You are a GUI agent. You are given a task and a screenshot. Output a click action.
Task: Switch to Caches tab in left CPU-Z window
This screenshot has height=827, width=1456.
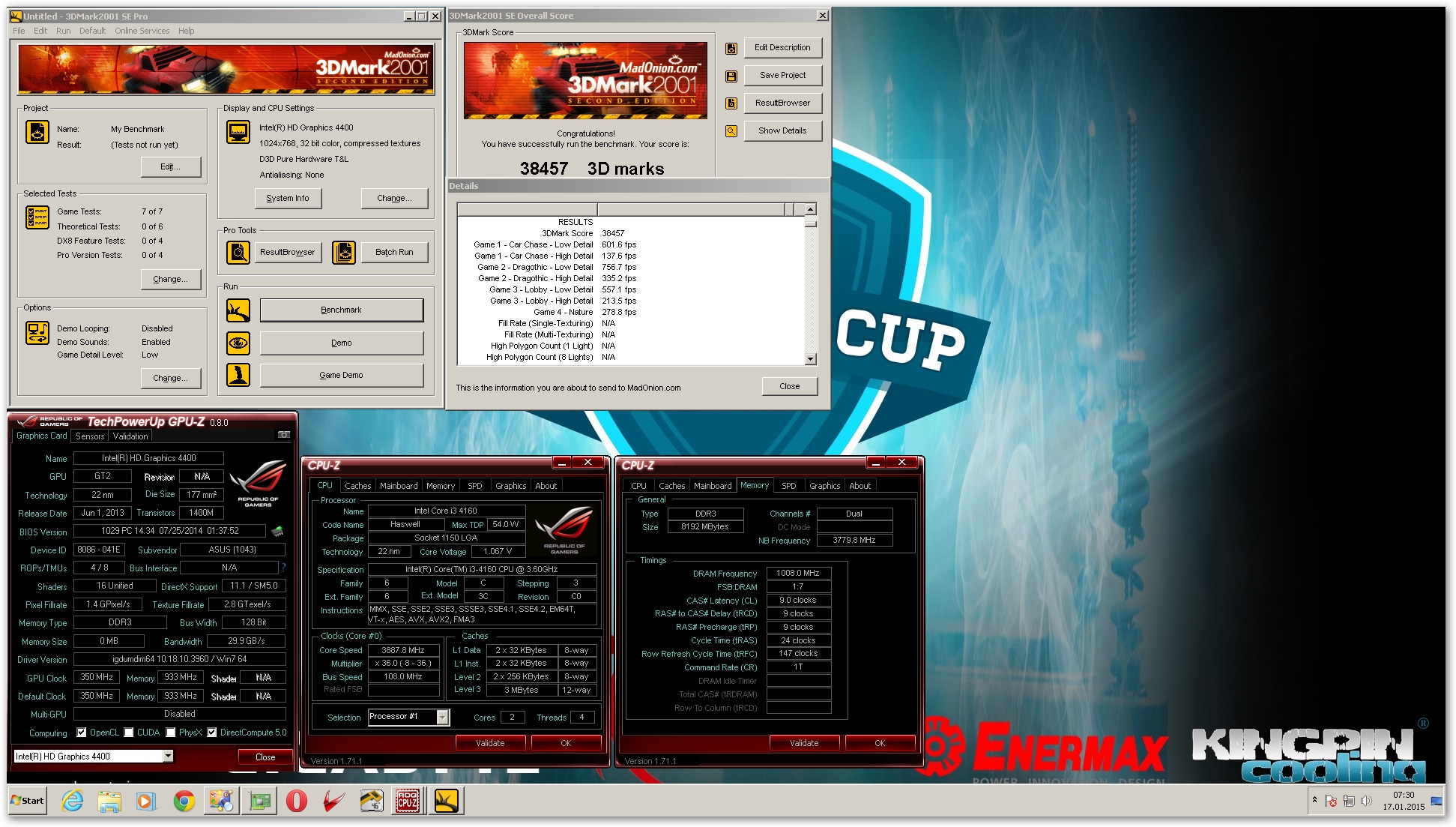(x=358, y=486)
